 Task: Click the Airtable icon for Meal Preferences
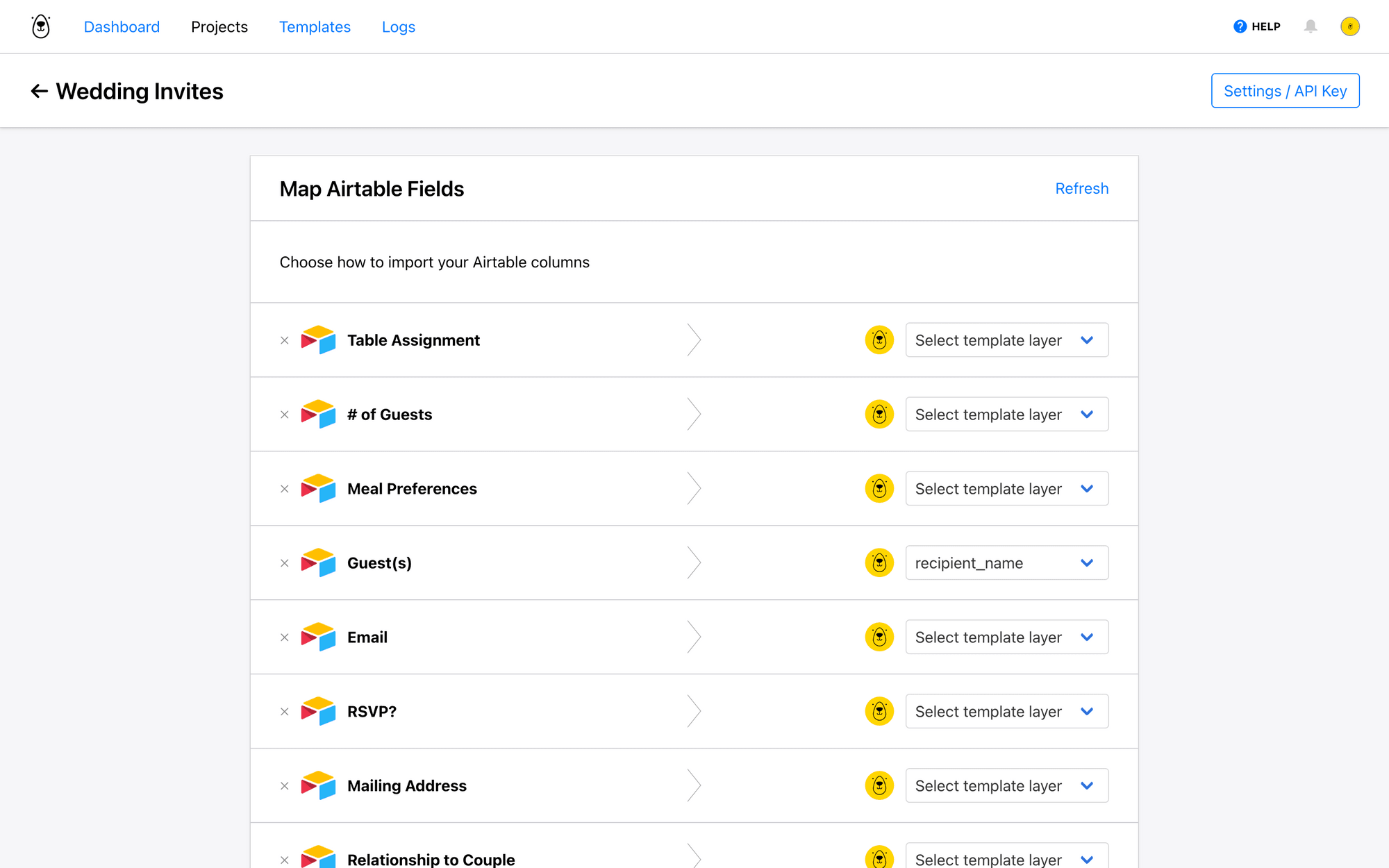(319, 488)
